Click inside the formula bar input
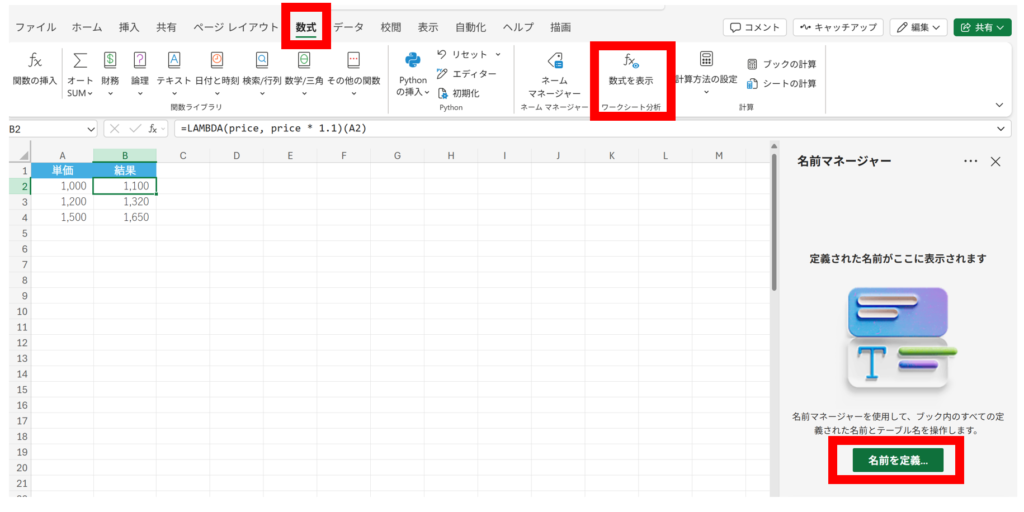The width and height of the screenshot is (1024, 512). tap(580, 129)
